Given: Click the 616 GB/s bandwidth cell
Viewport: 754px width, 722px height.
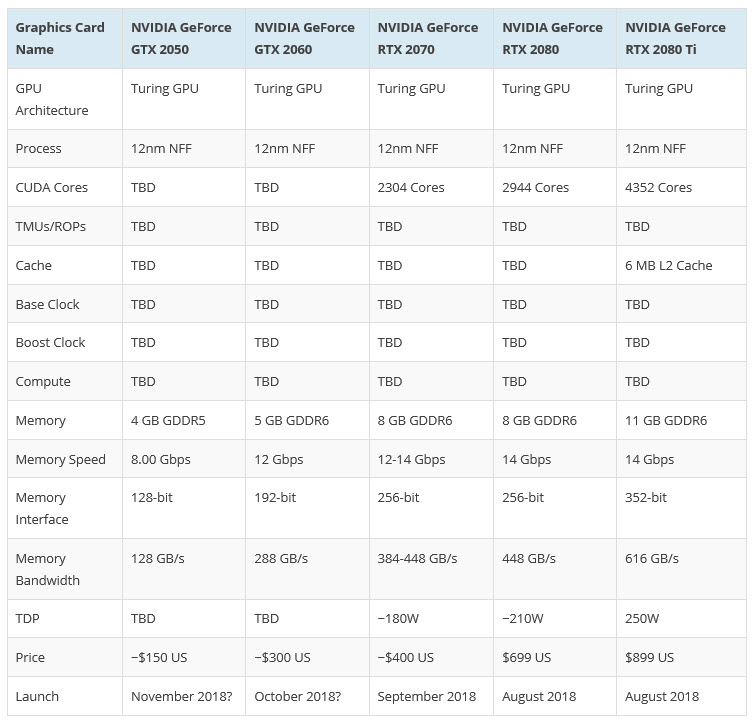Looking at the screenshot, I should click(651, 558).
